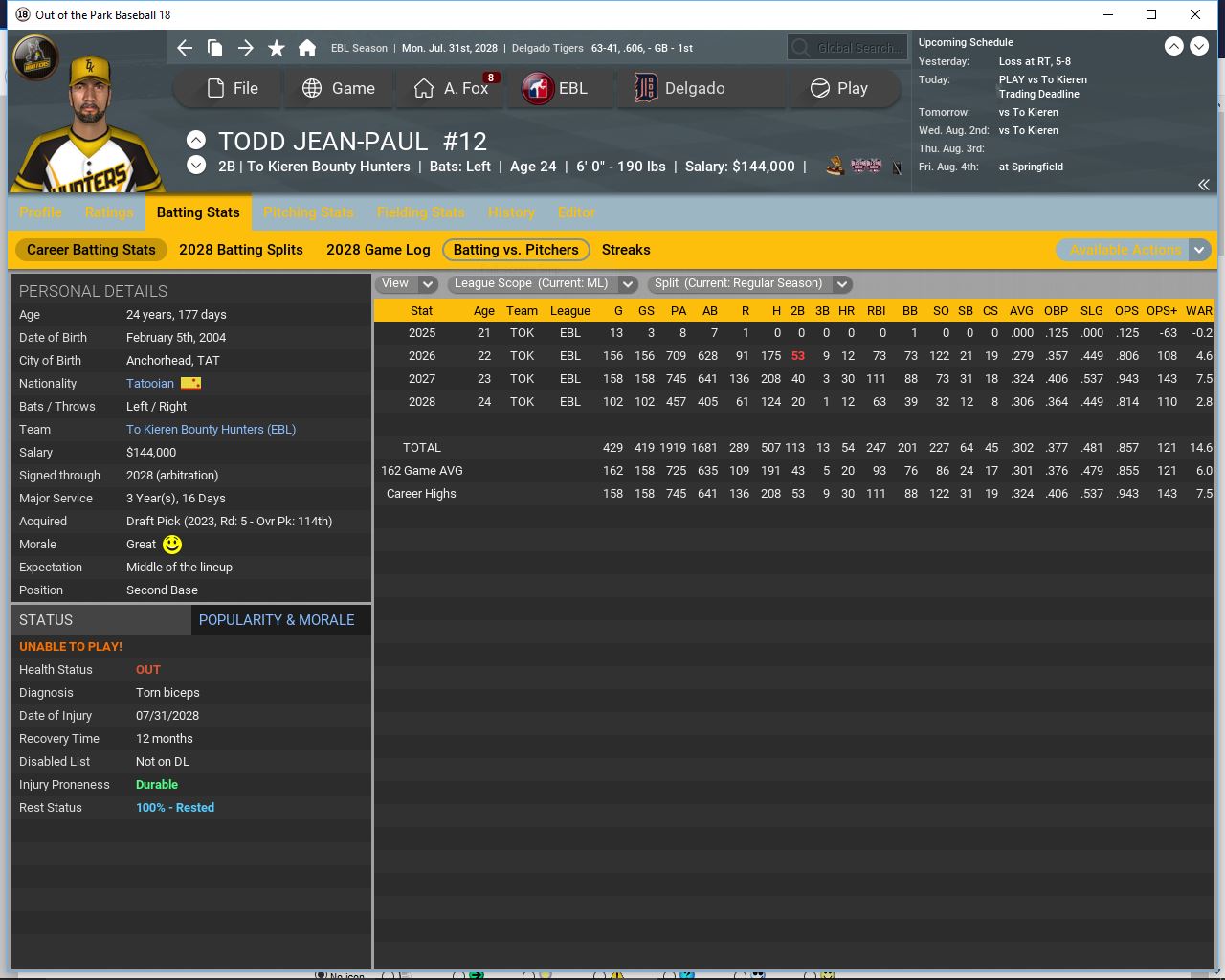Go to next player with down chevron
The image size is (1225, 980).
pyautogui.click(x=196, y=166)
